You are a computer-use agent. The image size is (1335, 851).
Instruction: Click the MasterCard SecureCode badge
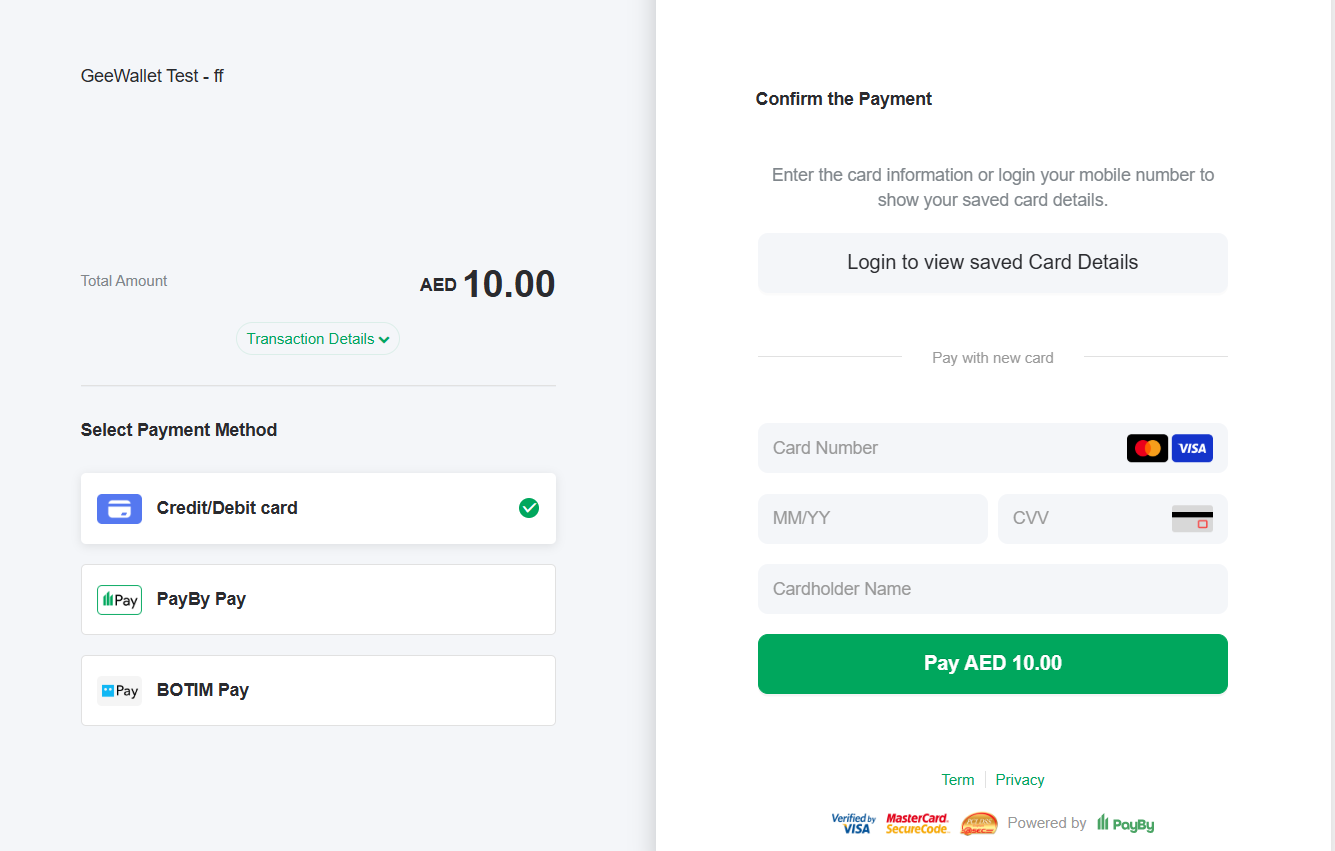[917, 823]
